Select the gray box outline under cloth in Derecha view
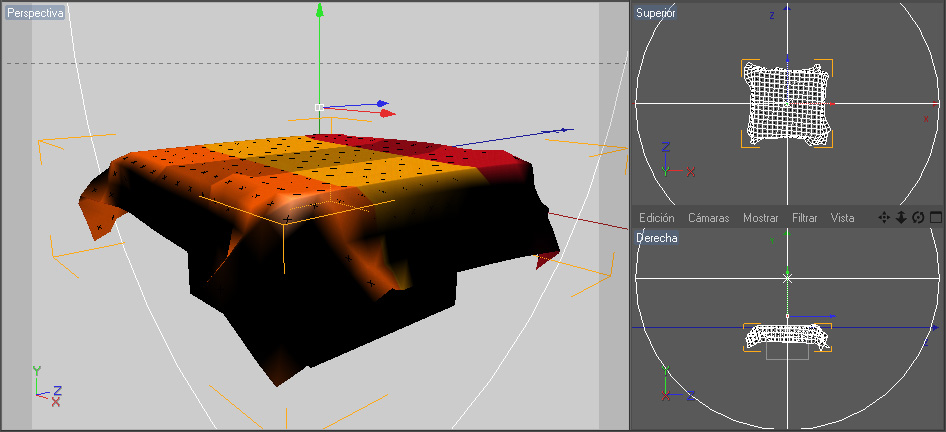The height and width of the screenshot is (432, 946). coord(787,352)
